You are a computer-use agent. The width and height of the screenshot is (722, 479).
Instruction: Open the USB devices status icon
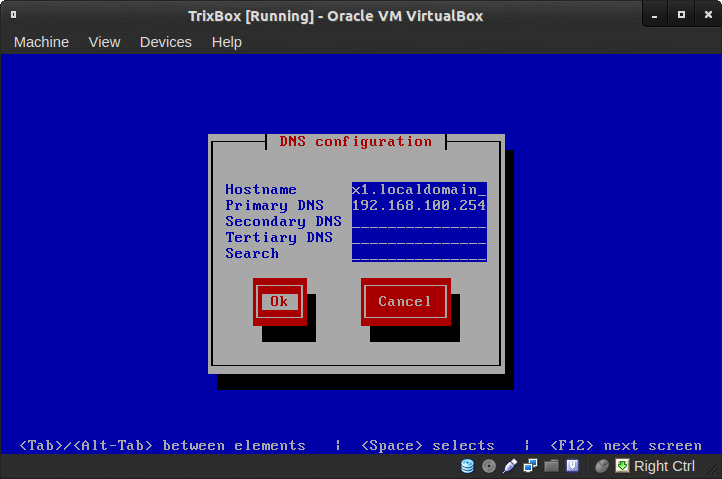click(509, 466)
